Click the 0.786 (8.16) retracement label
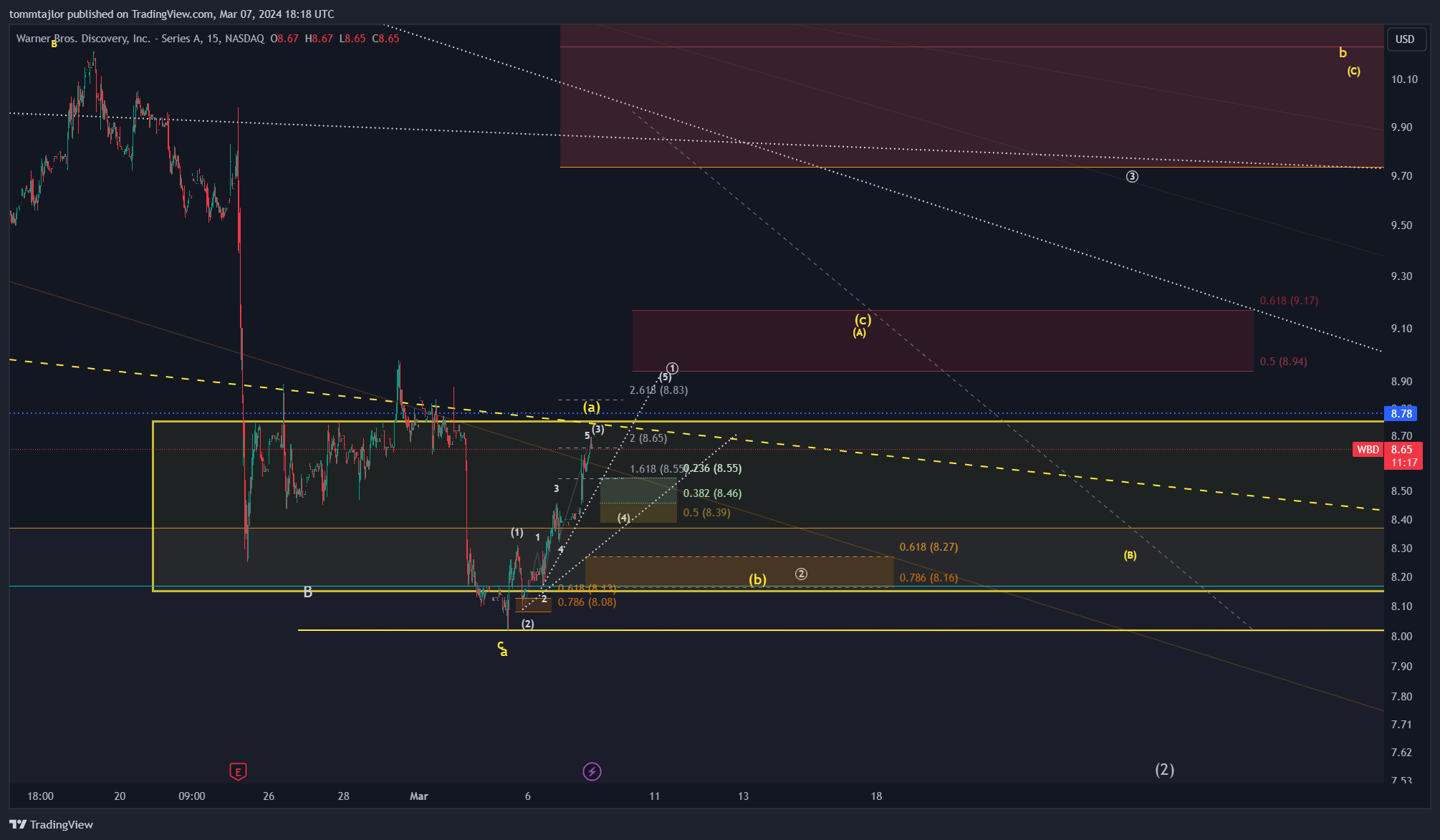Image resolution: width=1440 pixels, height=840 pixels. (928, 578)
